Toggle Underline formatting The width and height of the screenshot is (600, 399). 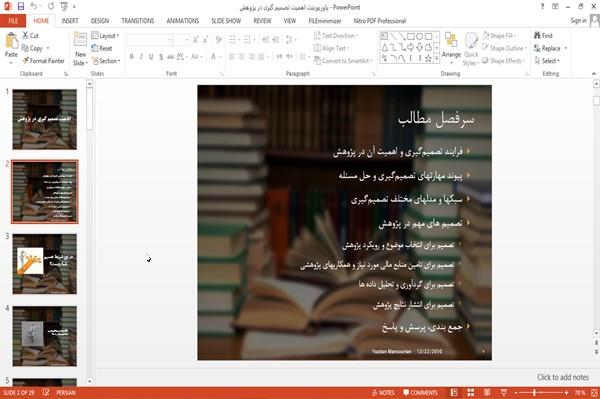coord(151,57)
